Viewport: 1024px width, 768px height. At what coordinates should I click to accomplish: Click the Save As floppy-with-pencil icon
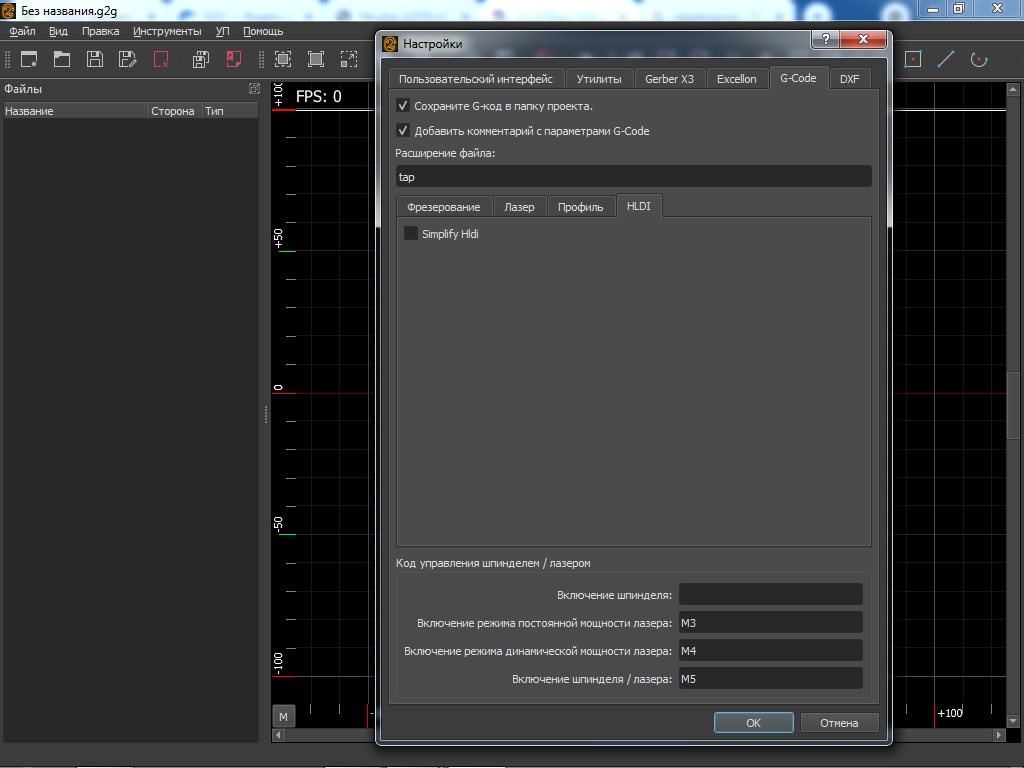pyautogui.click(x=128, y=59)
